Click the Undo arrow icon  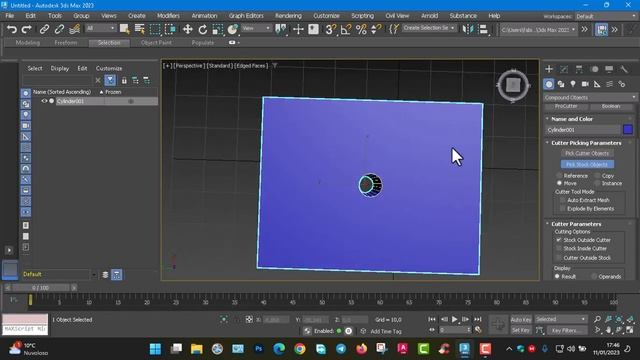tap(12, 29)
